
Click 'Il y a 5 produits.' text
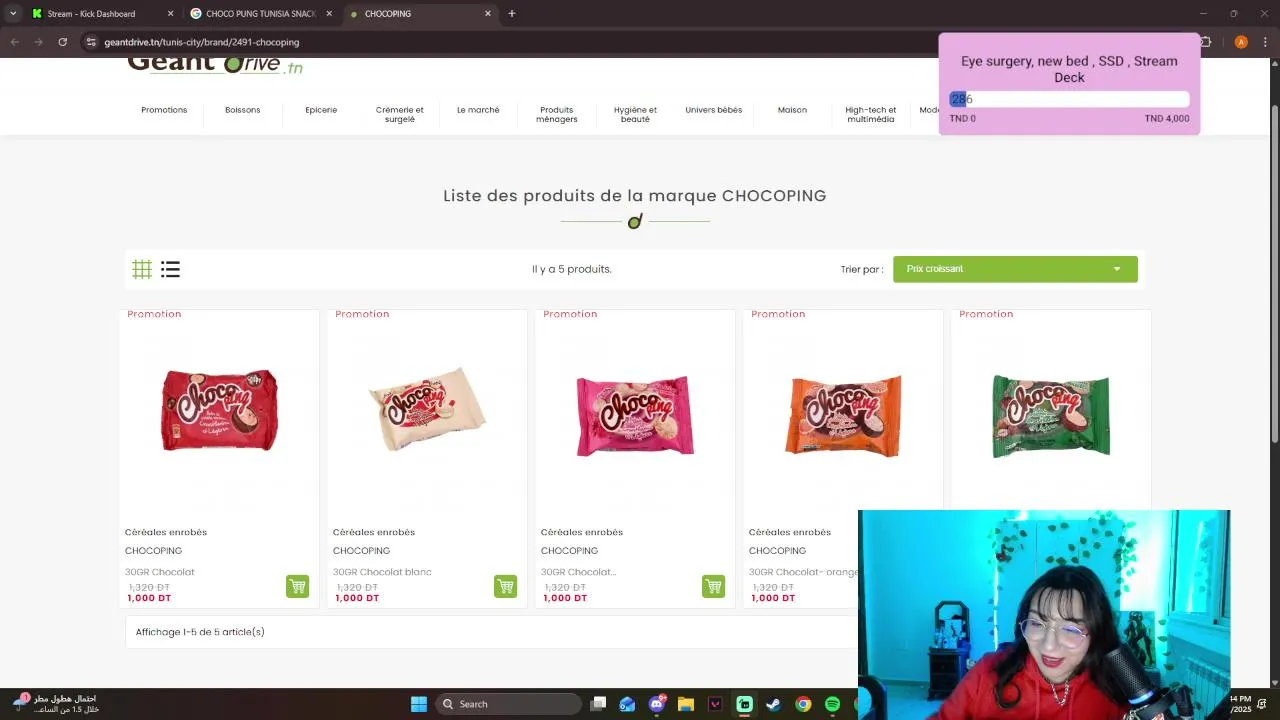(x=572, y=269)
